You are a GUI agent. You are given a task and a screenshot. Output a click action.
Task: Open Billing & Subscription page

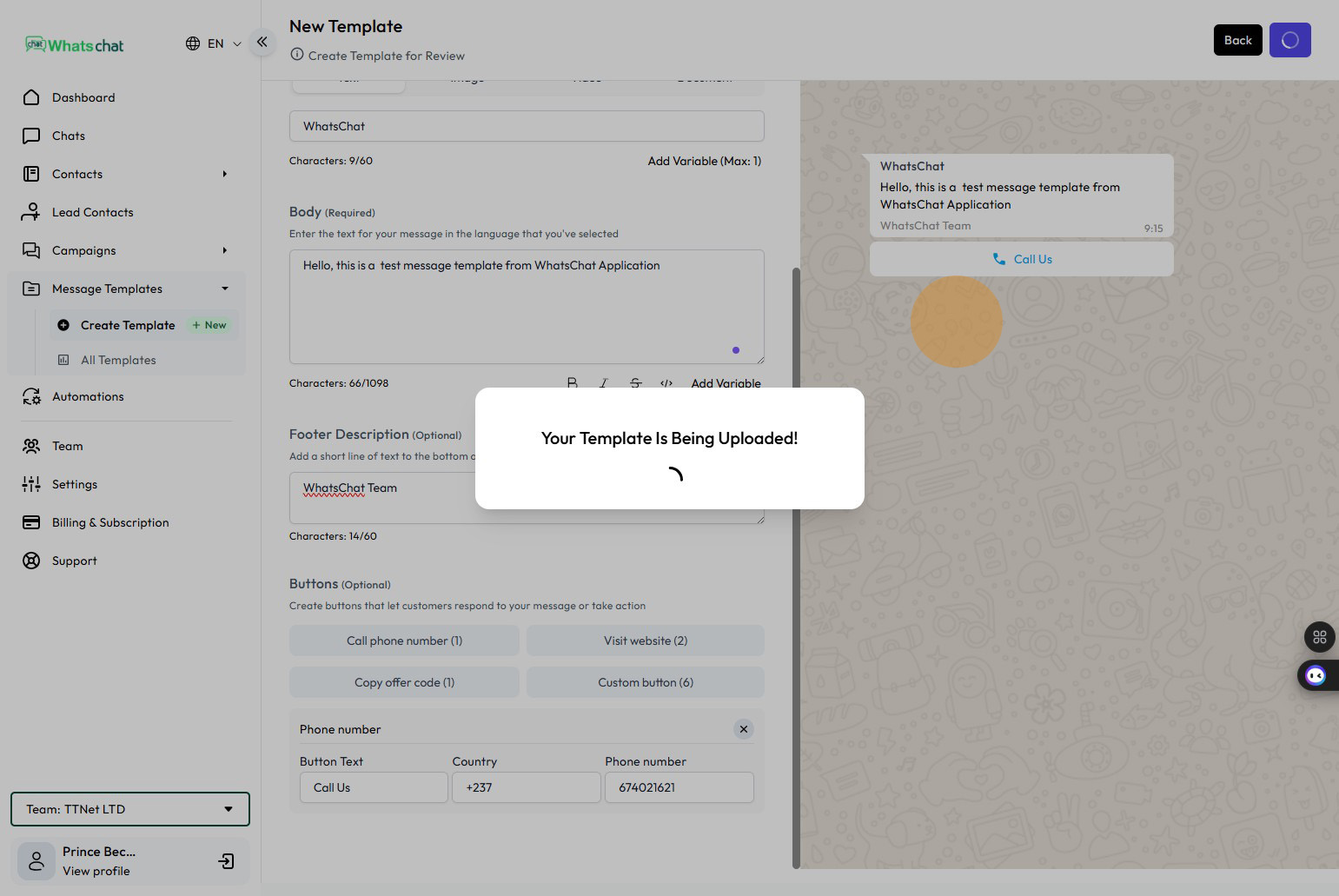pyautogui.click(x=110, y=522)
